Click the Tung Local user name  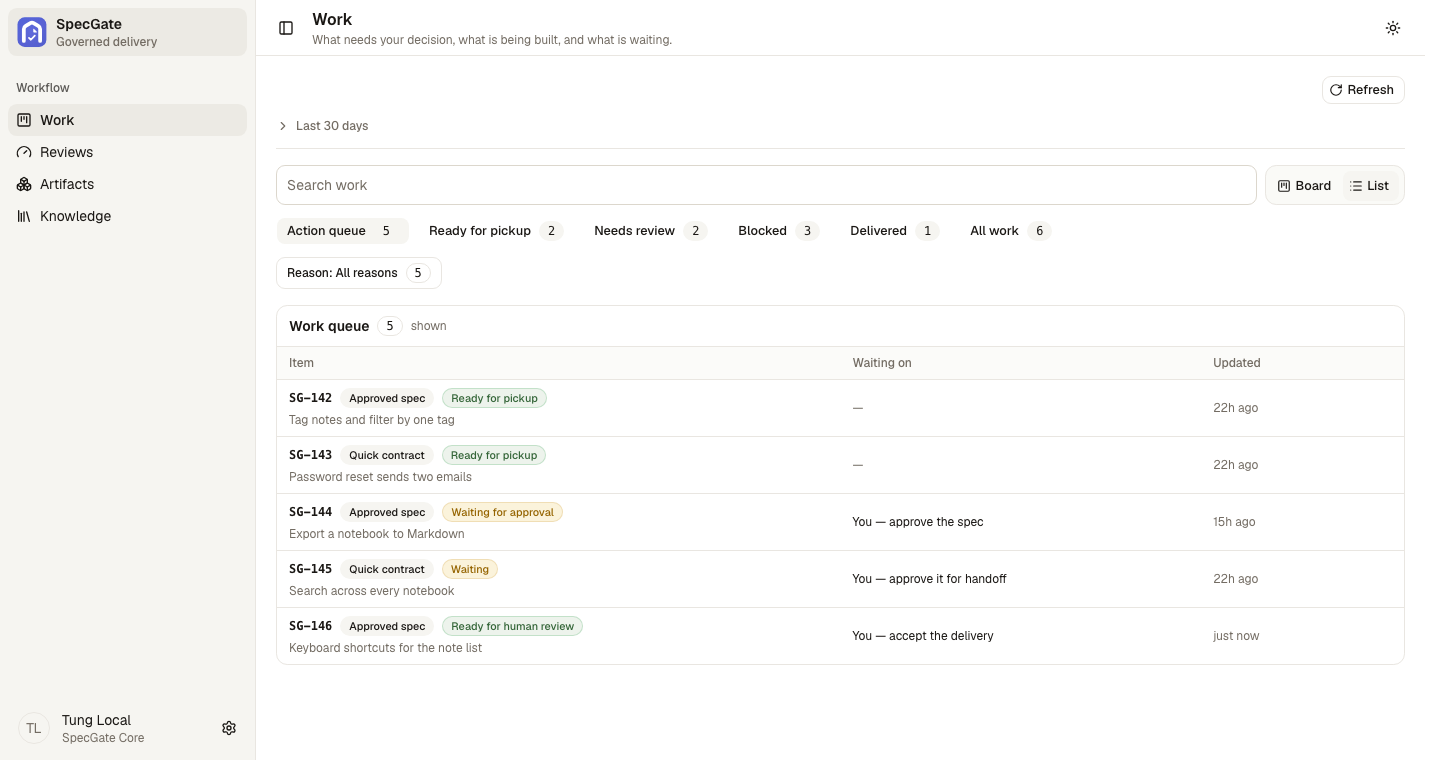[x=96, y=720]
